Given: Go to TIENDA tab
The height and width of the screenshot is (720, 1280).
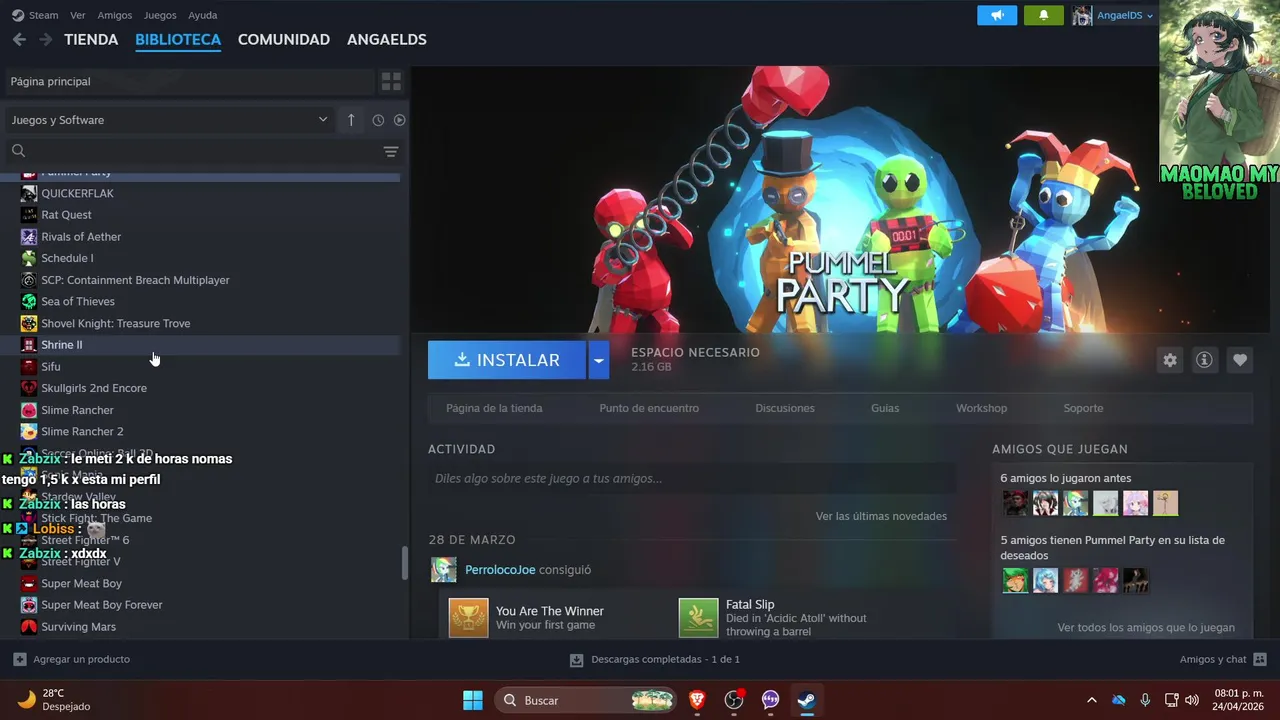Looking at the screenshot, I should (x=91, y=39).
